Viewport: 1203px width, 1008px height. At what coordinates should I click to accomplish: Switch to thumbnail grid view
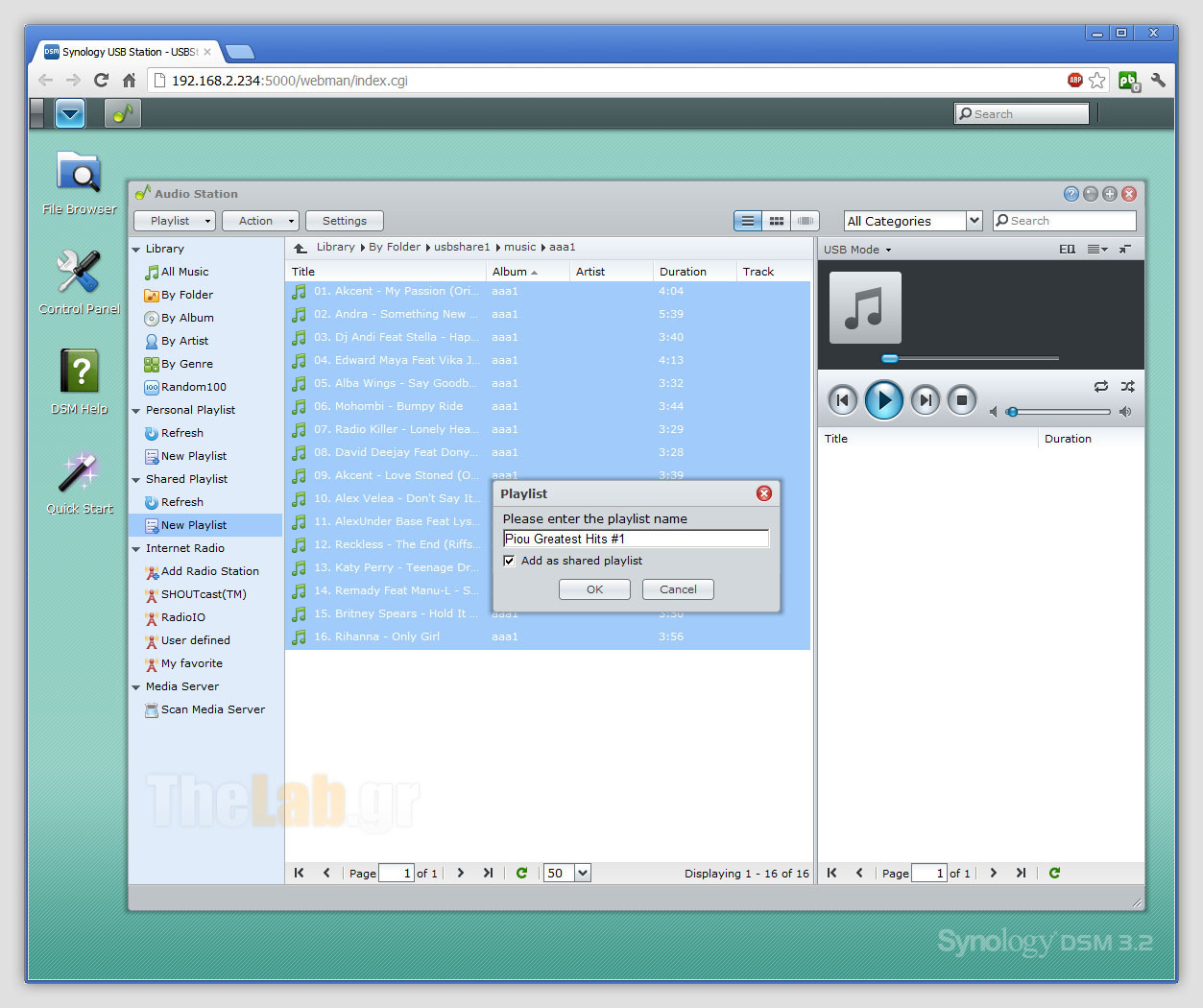[777, 221]
